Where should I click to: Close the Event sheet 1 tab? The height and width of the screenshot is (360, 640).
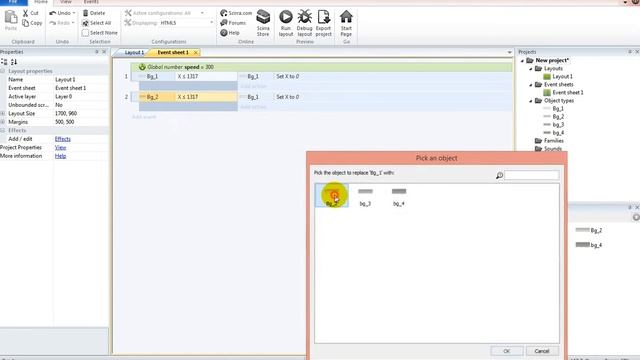tap(196, 53)
